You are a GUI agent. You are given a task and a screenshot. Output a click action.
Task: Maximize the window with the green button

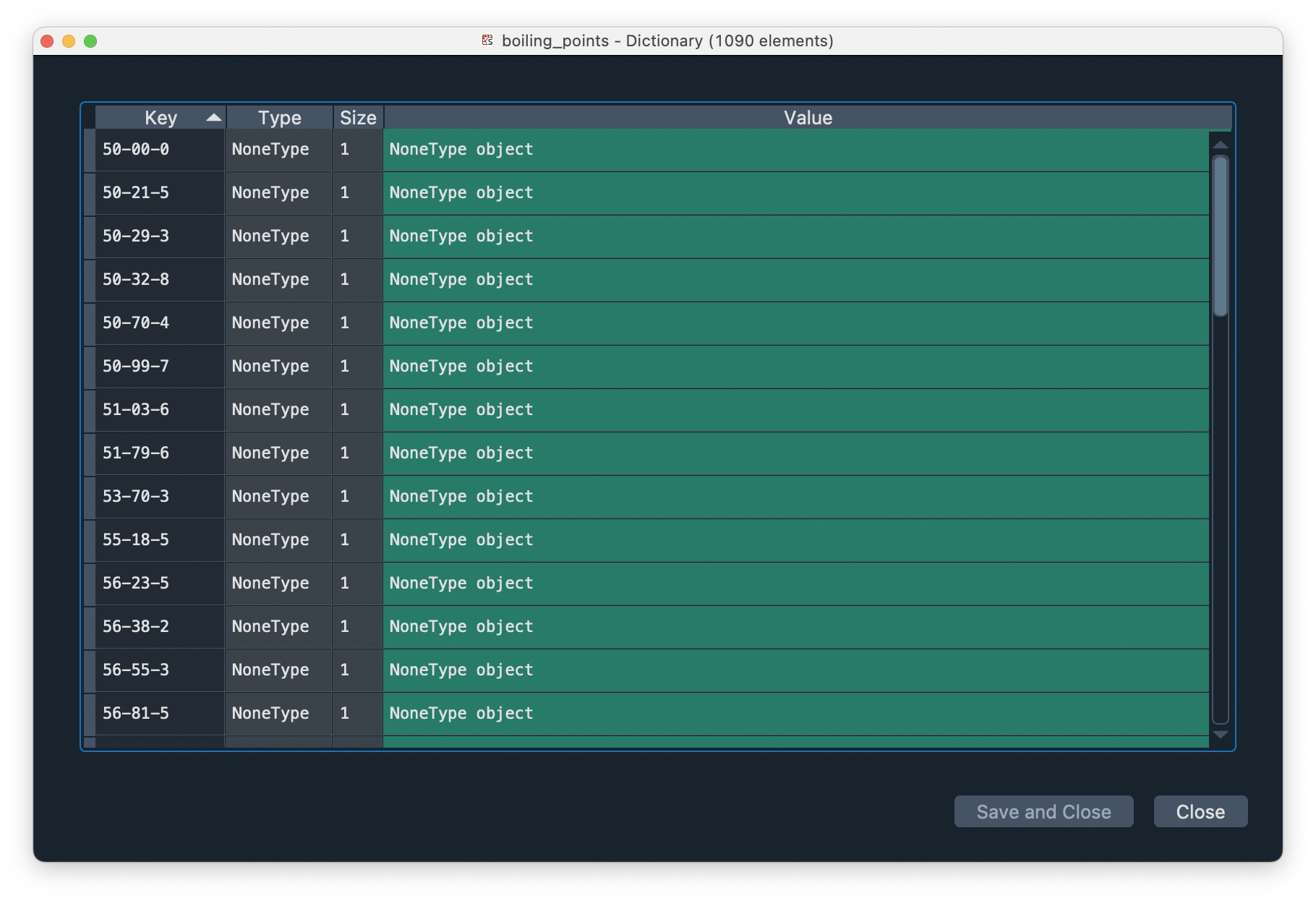[x=90, y=41]
